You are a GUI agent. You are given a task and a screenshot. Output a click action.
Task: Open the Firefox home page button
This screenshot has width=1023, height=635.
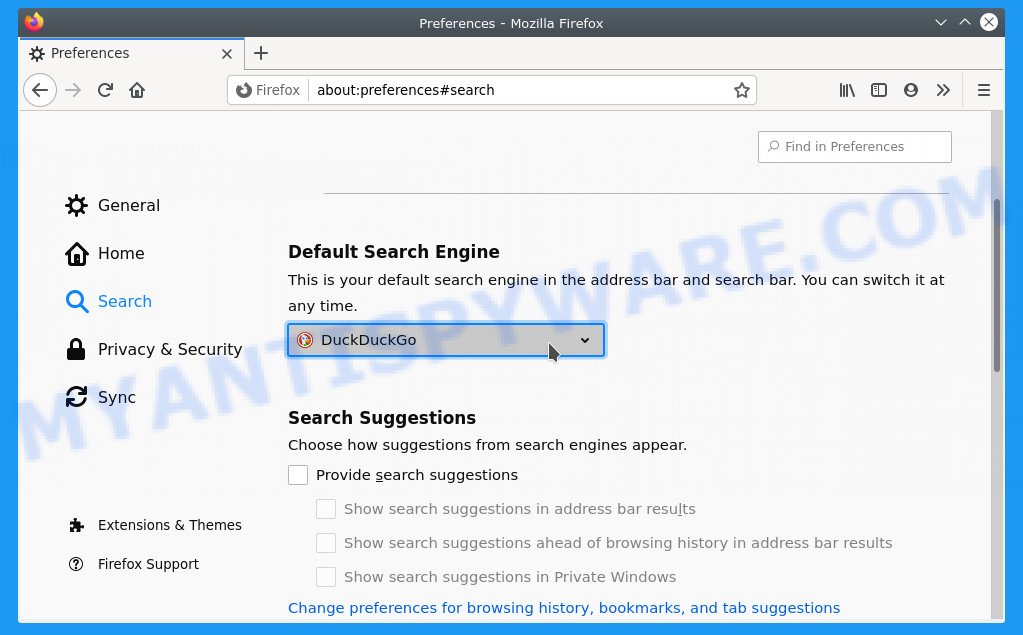coord(137,90)
